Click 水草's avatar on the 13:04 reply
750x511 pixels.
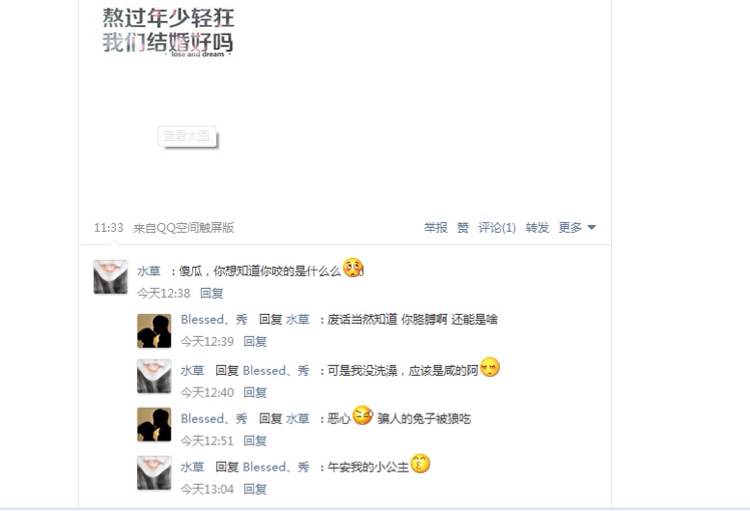[154, 473]
